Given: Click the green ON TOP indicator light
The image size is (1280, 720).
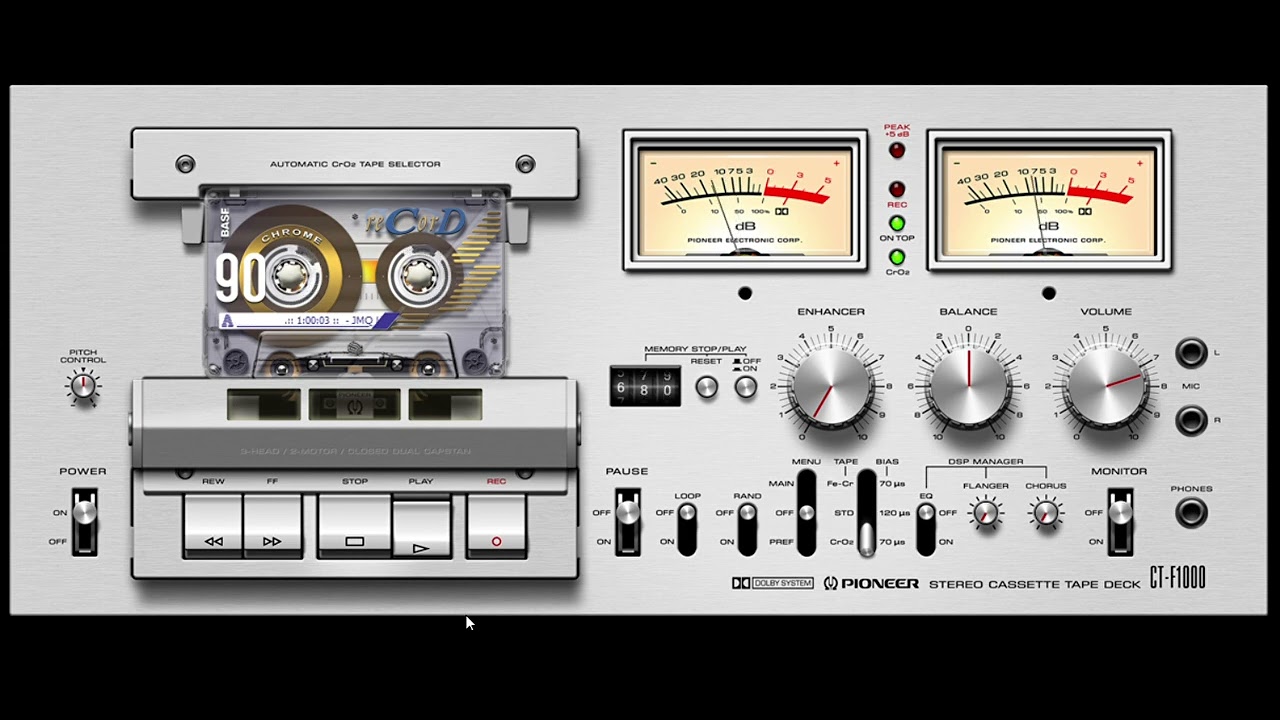Looking at the screenshot, I should coord(897,223).
